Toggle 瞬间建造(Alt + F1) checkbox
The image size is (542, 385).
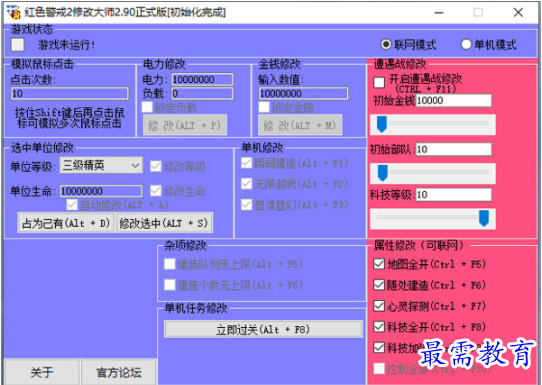(246, 163)
